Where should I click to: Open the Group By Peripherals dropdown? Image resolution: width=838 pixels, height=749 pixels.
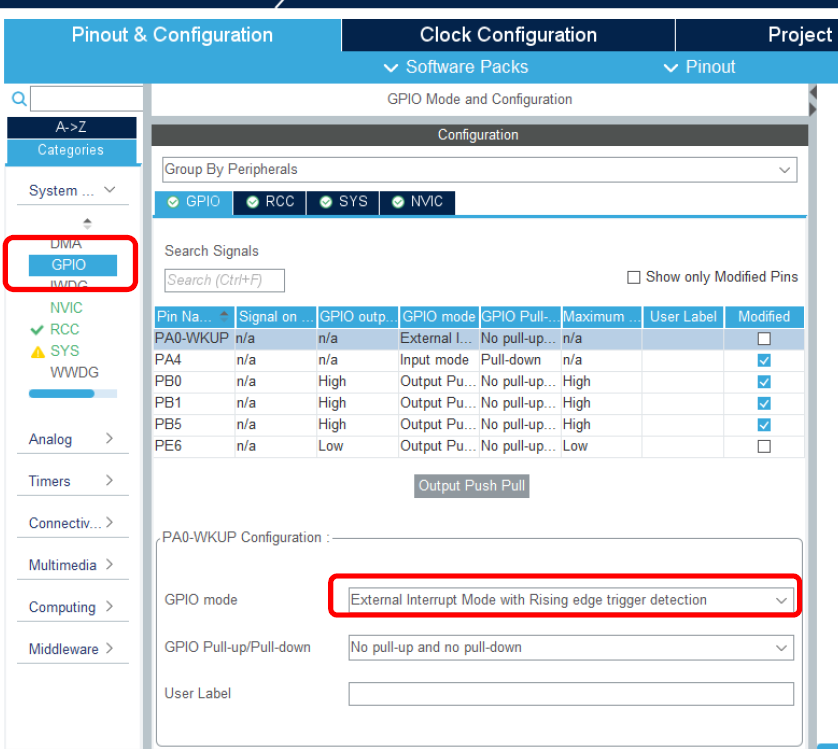click(480, 170)
